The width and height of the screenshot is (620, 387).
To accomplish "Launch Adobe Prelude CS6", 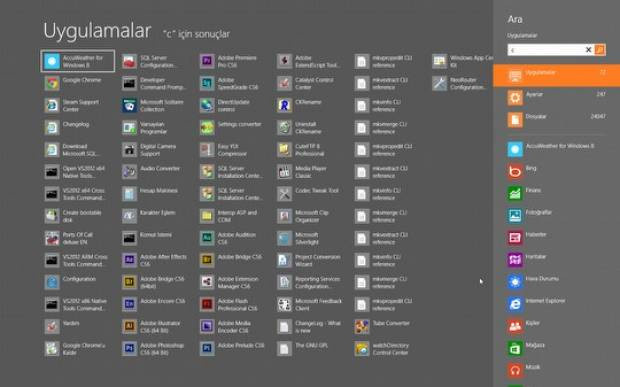I will pyautogui.click(x=233, y=349).
